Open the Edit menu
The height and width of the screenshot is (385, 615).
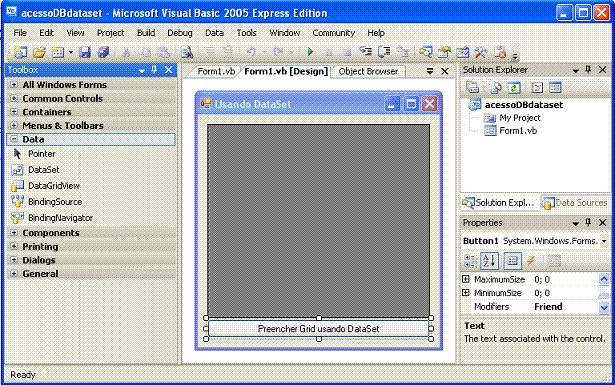point(46,33)
